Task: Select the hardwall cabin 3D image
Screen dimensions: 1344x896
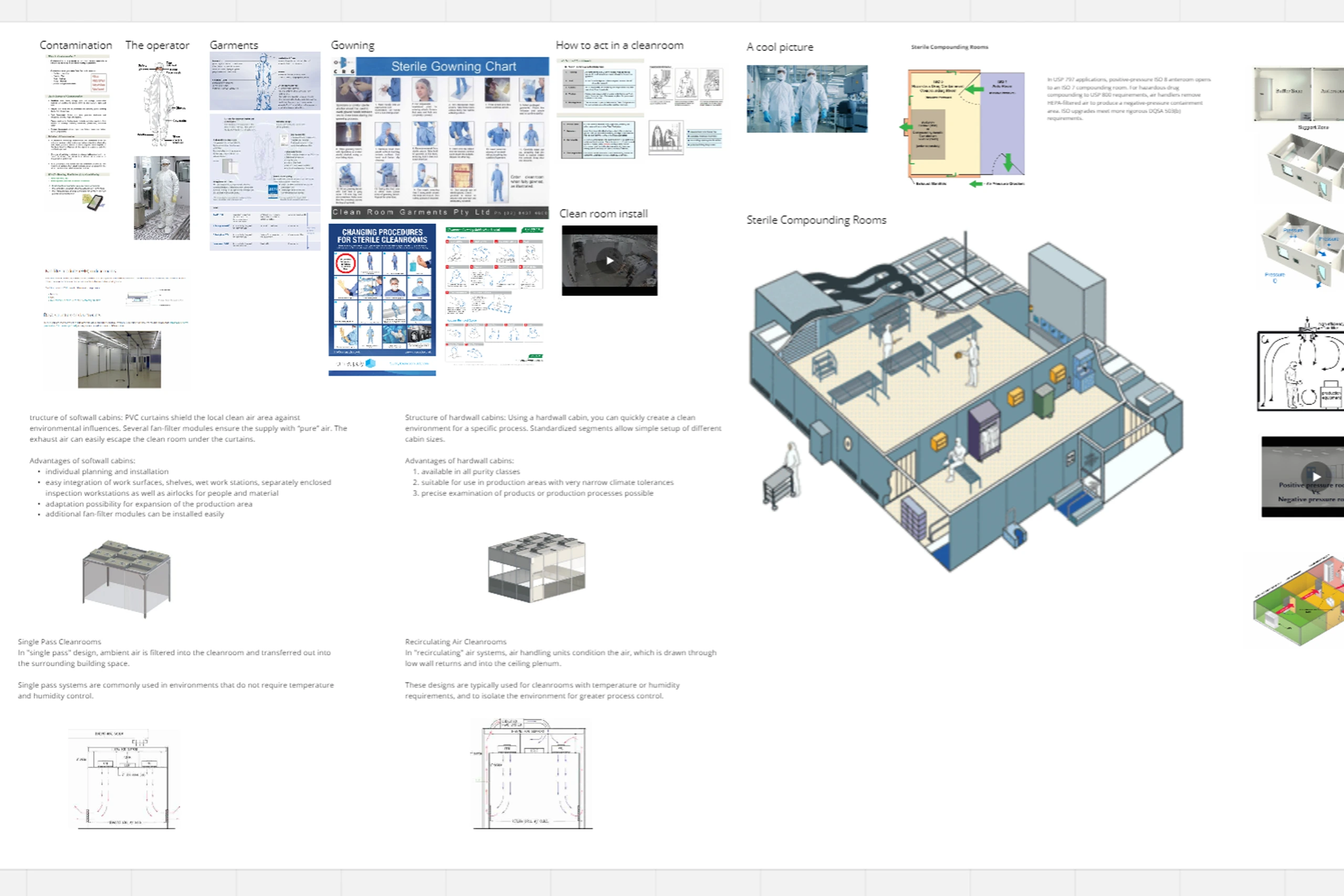Action: [x=537, y=567]
